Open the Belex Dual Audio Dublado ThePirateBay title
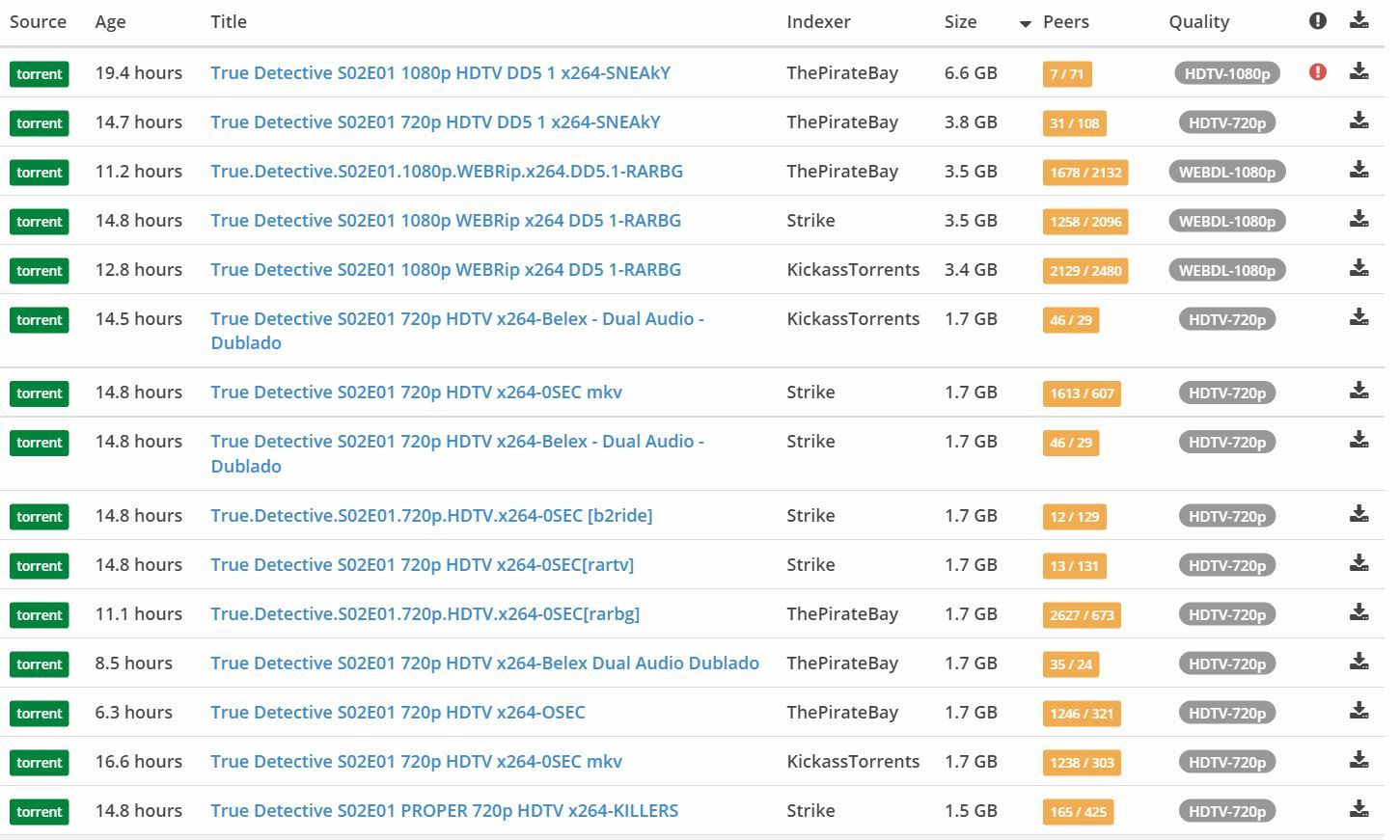The width and height of the screenshot is (1400, 840). tap(484, 664)
